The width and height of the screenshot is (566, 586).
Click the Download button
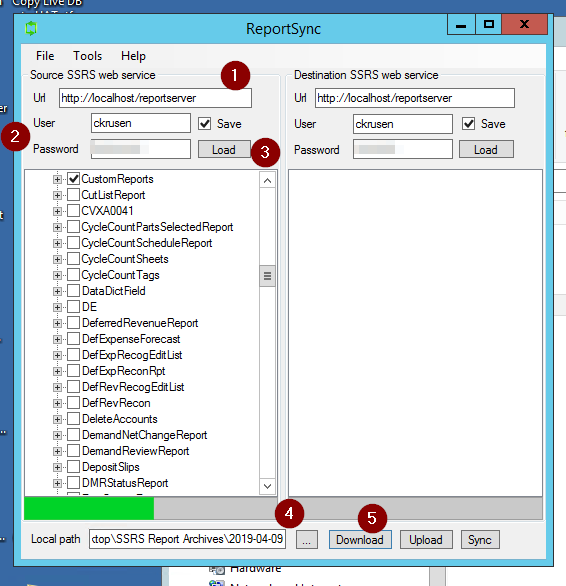click(360, 540)
